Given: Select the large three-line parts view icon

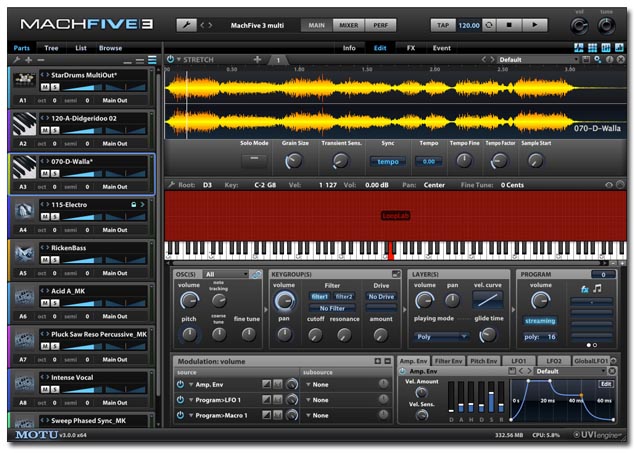Looking at the screenshot, I should (x=152, y=60).
